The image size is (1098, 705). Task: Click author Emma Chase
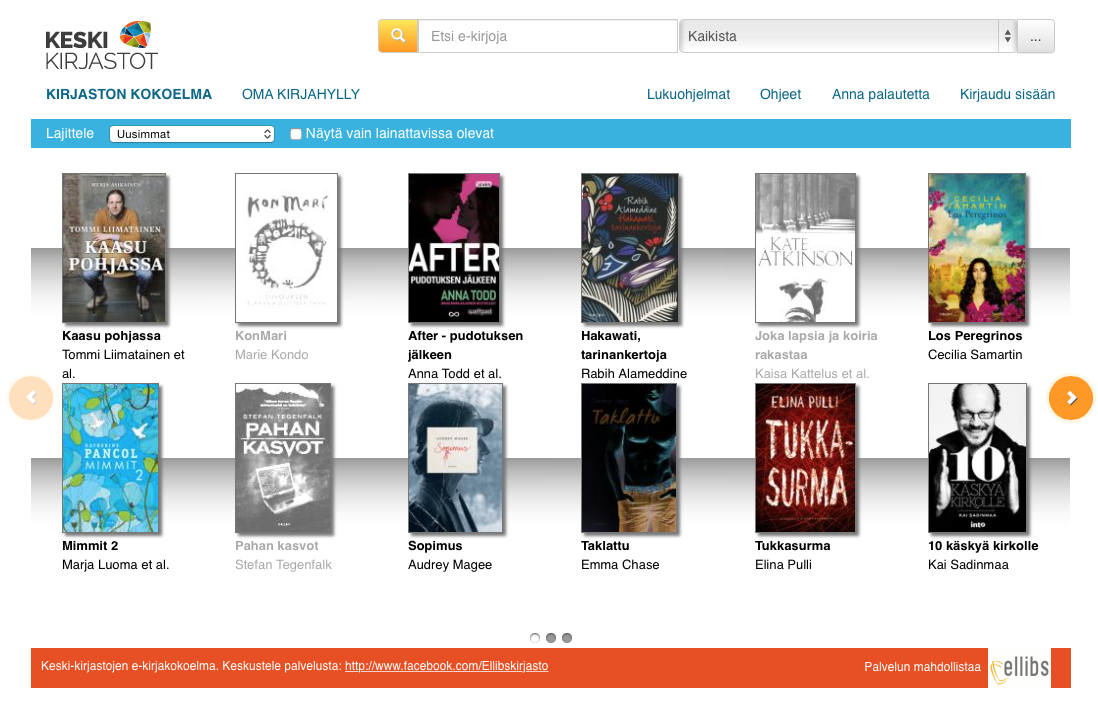pos(620,565)
